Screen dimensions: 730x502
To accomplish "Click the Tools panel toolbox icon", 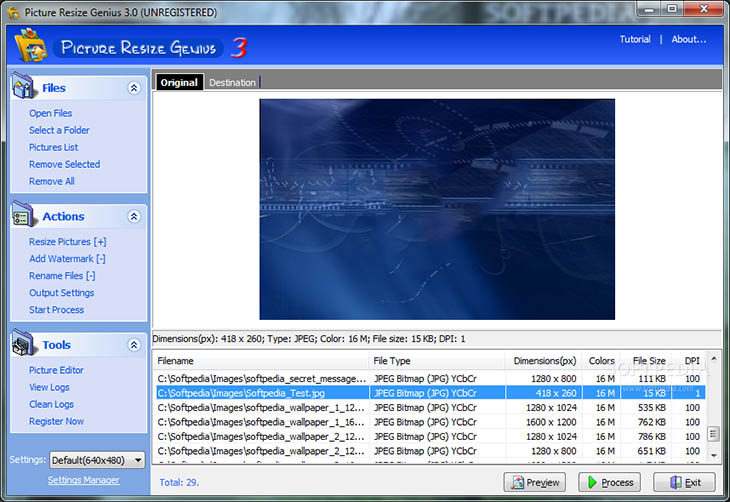I will coord(23,343).
